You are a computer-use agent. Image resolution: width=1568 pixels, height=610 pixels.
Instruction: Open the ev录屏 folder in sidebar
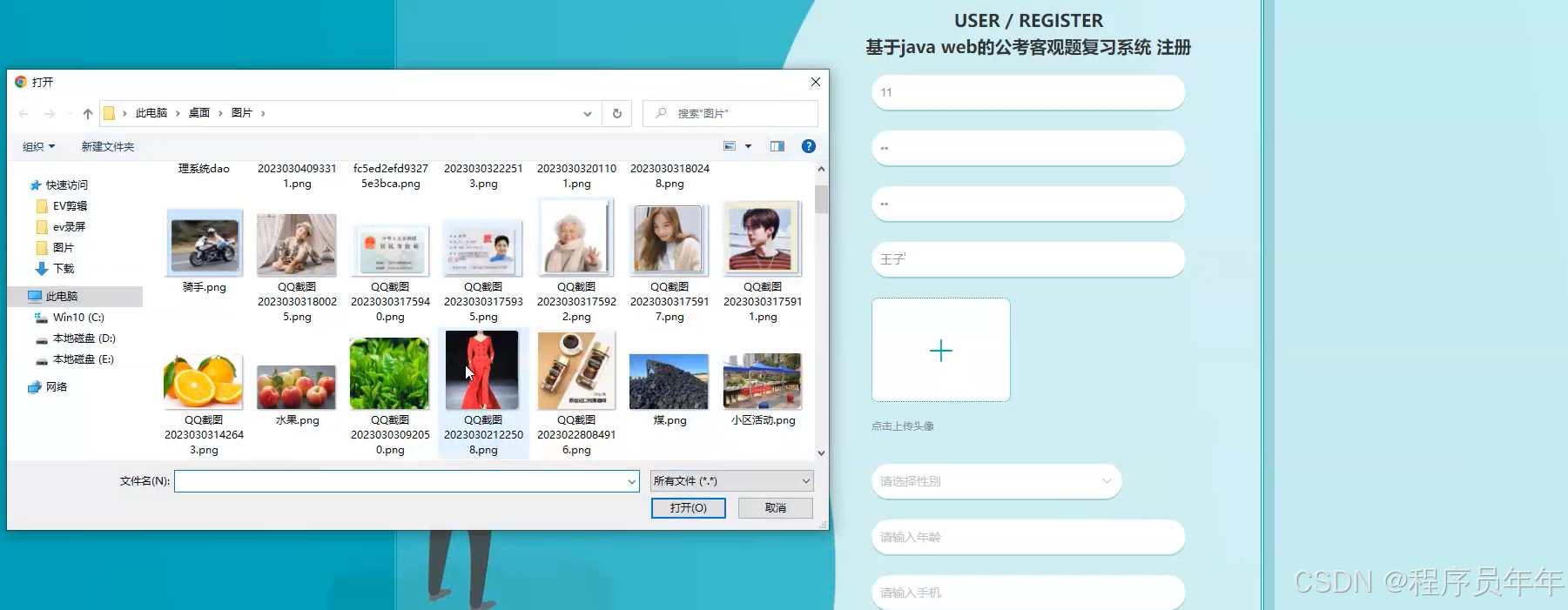(x=61, y=227)
